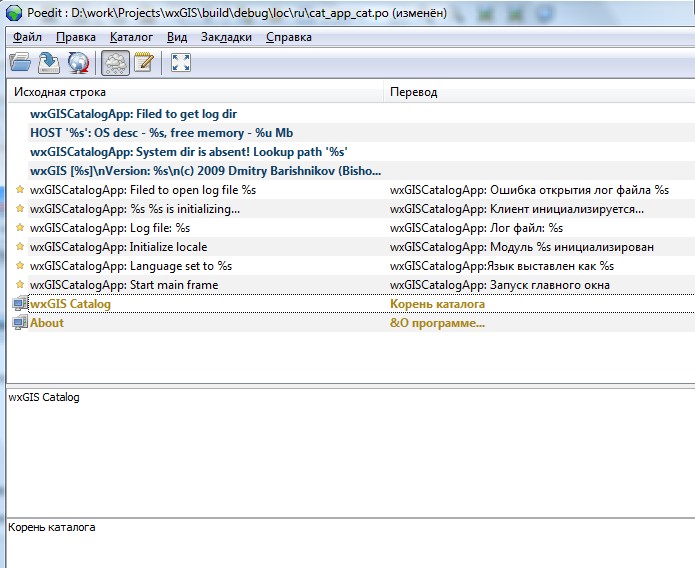This screenshot has width=695, height=568.
Task: Click the Poedit icon in the title bar
Action: pos(13,13)
